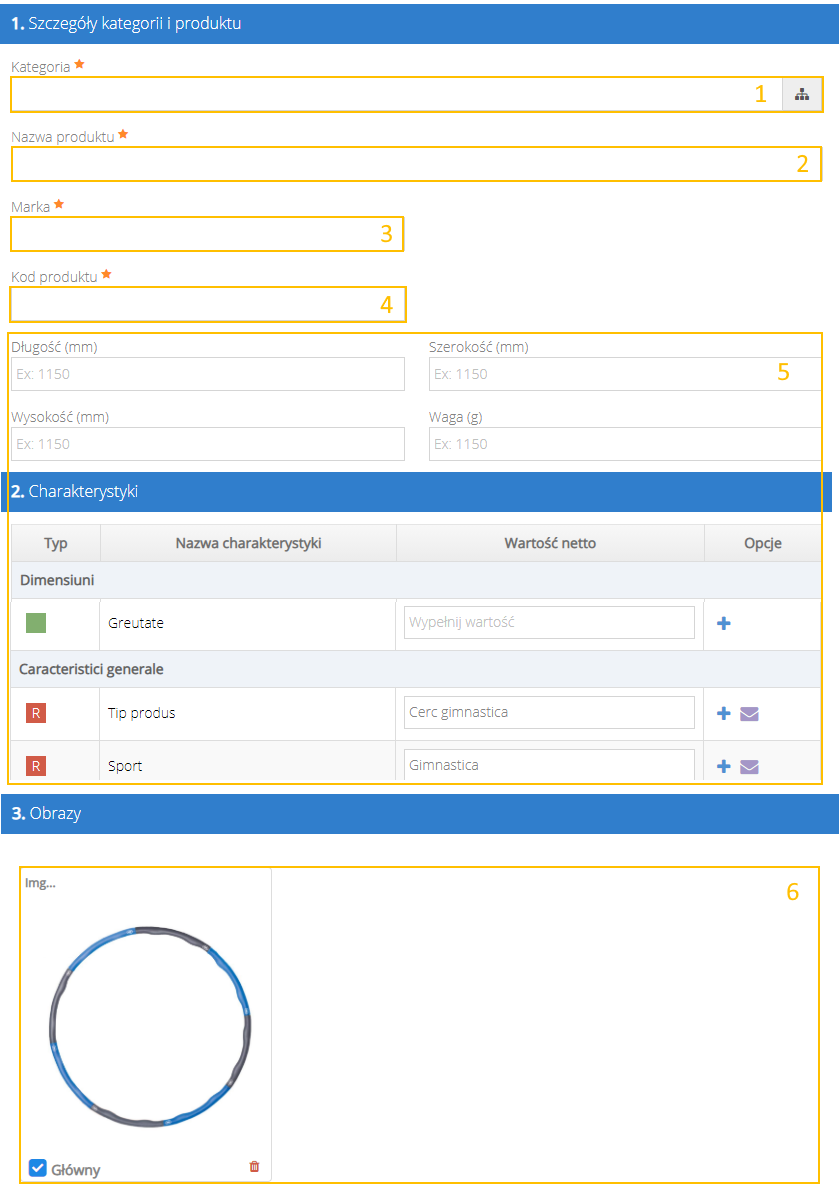Screen dimensions: 840x1200
Task: Click into the Waga (g) field
Action: (x=625, y=444)
